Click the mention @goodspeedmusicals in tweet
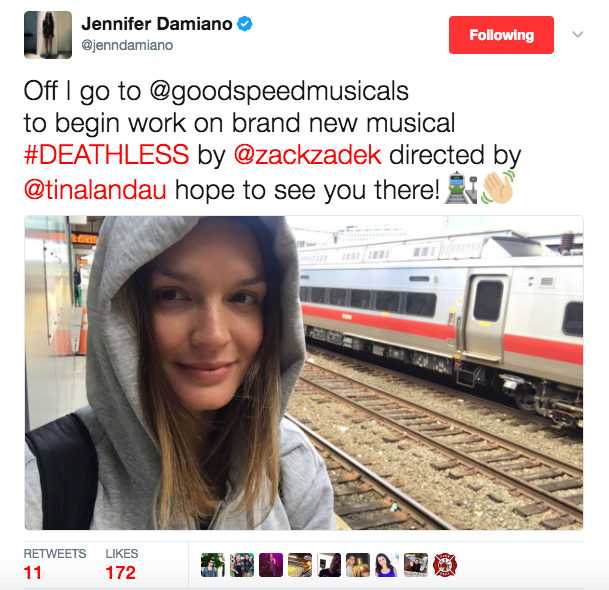Image resolution: width=609 pixels, height=590 pixels. pyautogui.click(x=279, y=92)
